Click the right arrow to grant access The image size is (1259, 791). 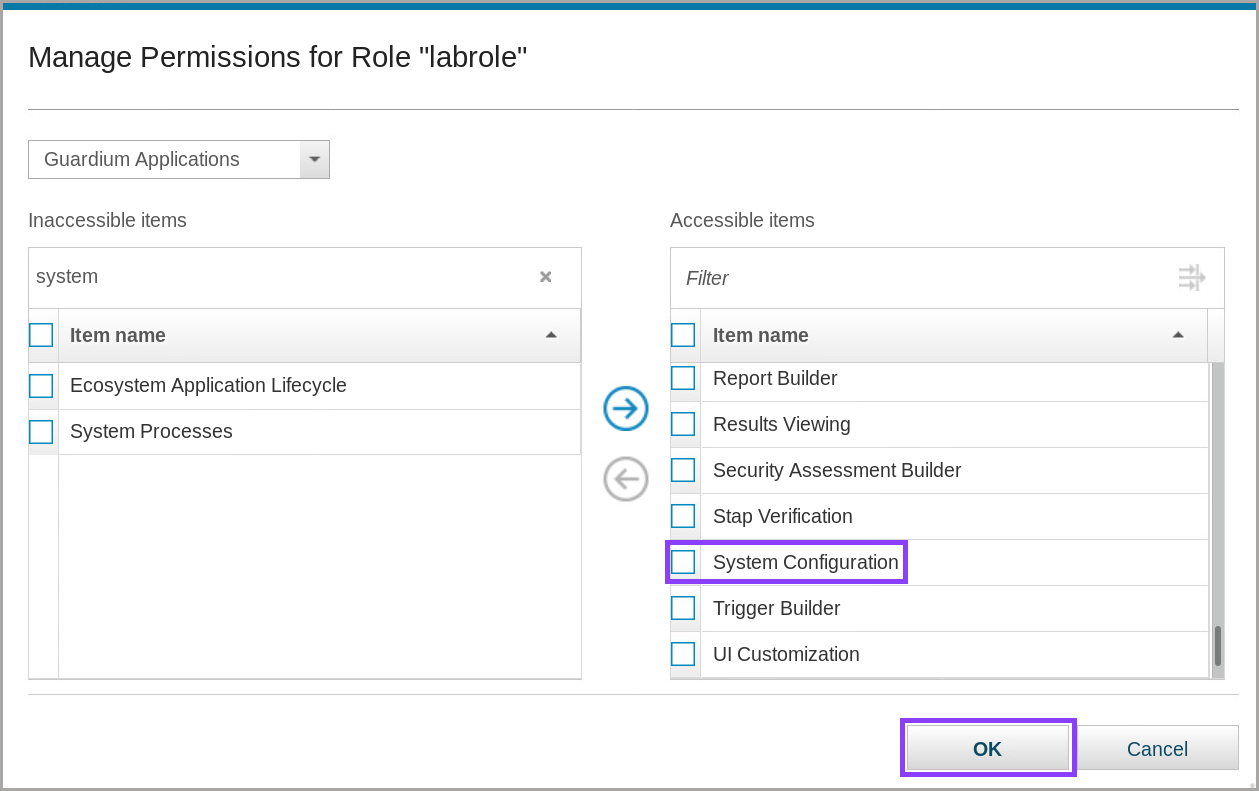click(x=626, y=409)
